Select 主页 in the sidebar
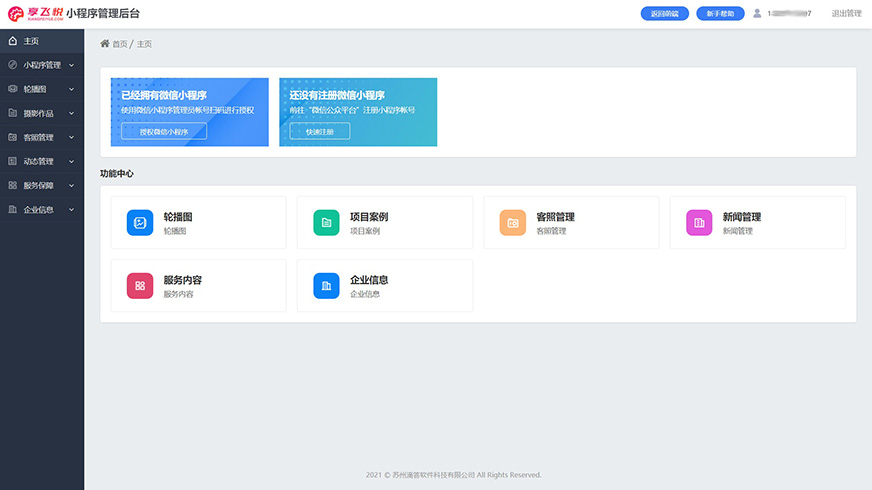 click(x=31, y=41)
